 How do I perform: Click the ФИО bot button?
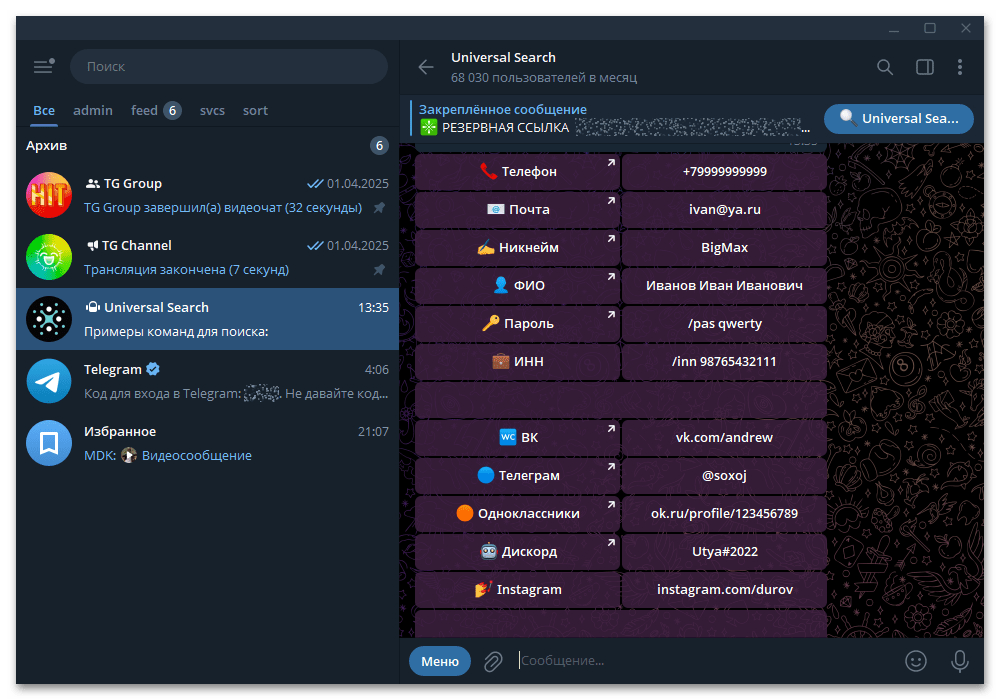pos(517,286)
